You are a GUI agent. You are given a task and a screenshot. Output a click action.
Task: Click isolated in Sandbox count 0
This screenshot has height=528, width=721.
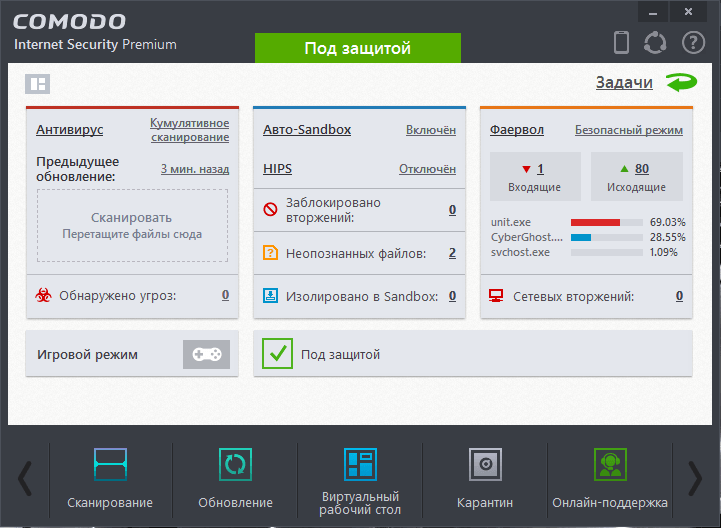tap(452, 296)
